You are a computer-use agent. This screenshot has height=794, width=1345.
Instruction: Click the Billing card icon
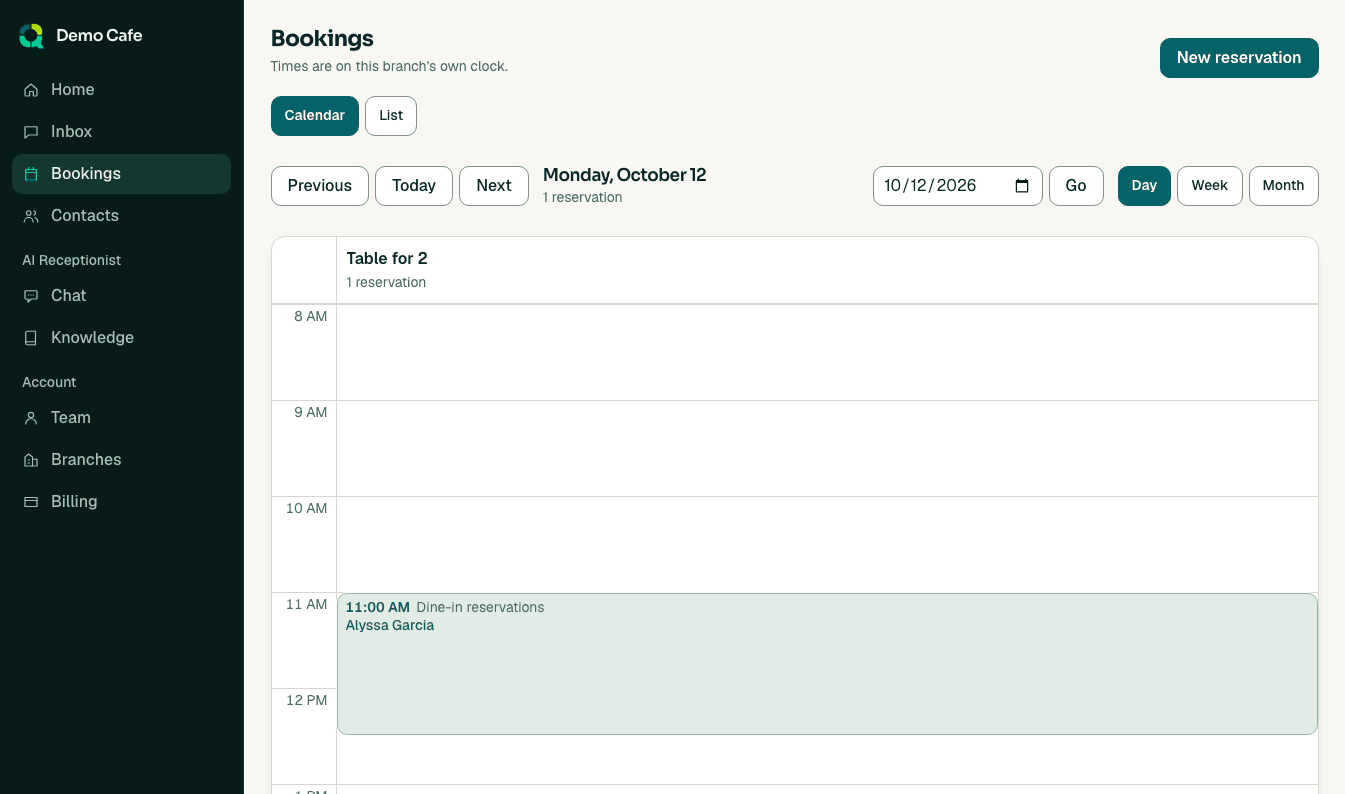(31, 502)
